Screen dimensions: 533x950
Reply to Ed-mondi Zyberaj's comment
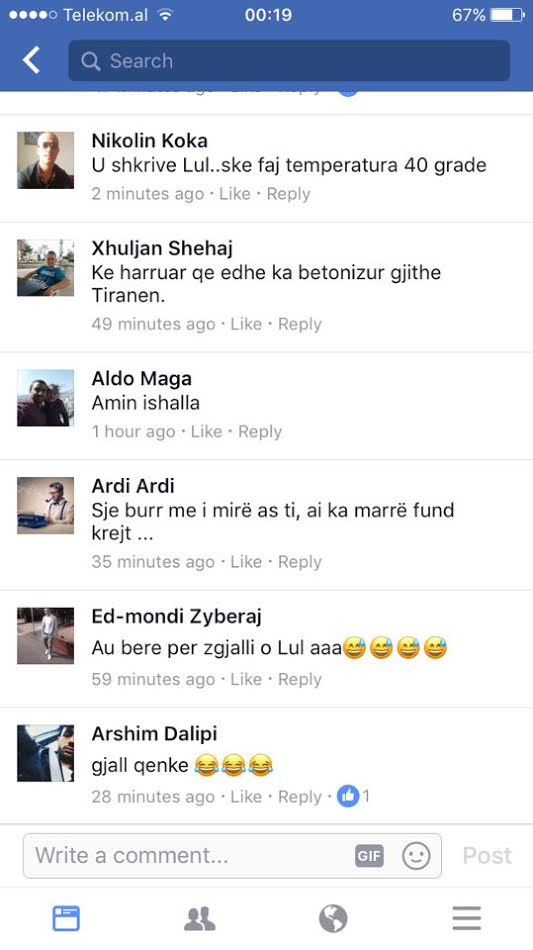[x=299, y=679]
